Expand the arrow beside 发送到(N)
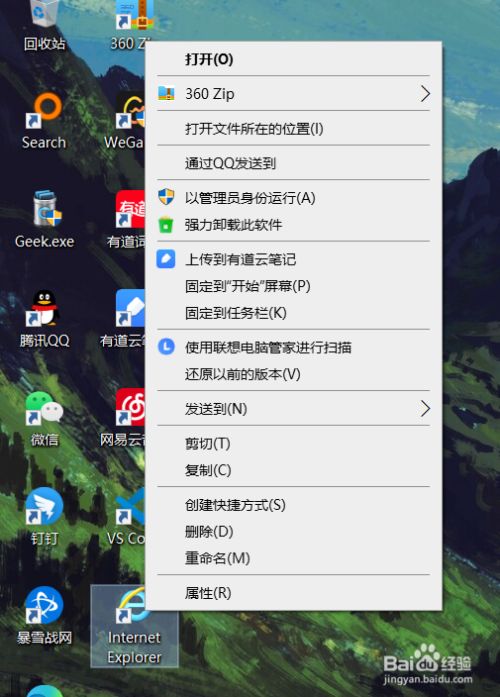Image resolution: width=500 pixels, height=697 pixels. [425, 409]
